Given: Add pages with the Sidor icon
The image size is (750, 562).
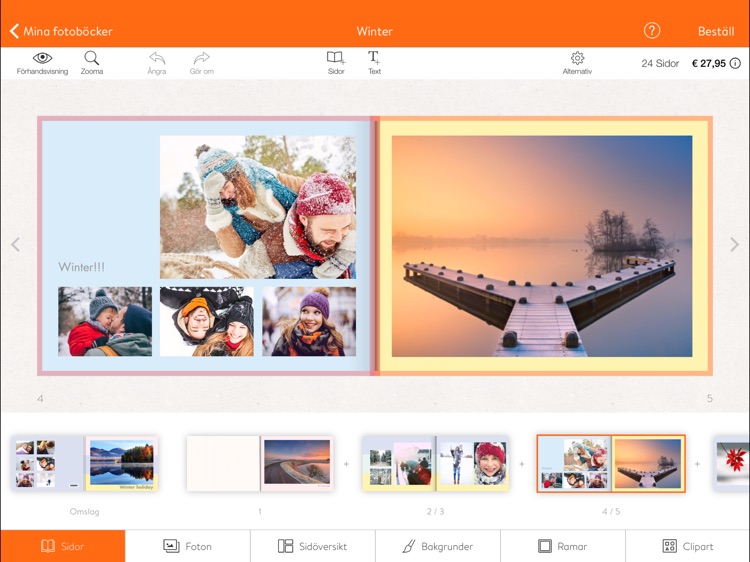Looking at the screenshot, I should (336, 59).
